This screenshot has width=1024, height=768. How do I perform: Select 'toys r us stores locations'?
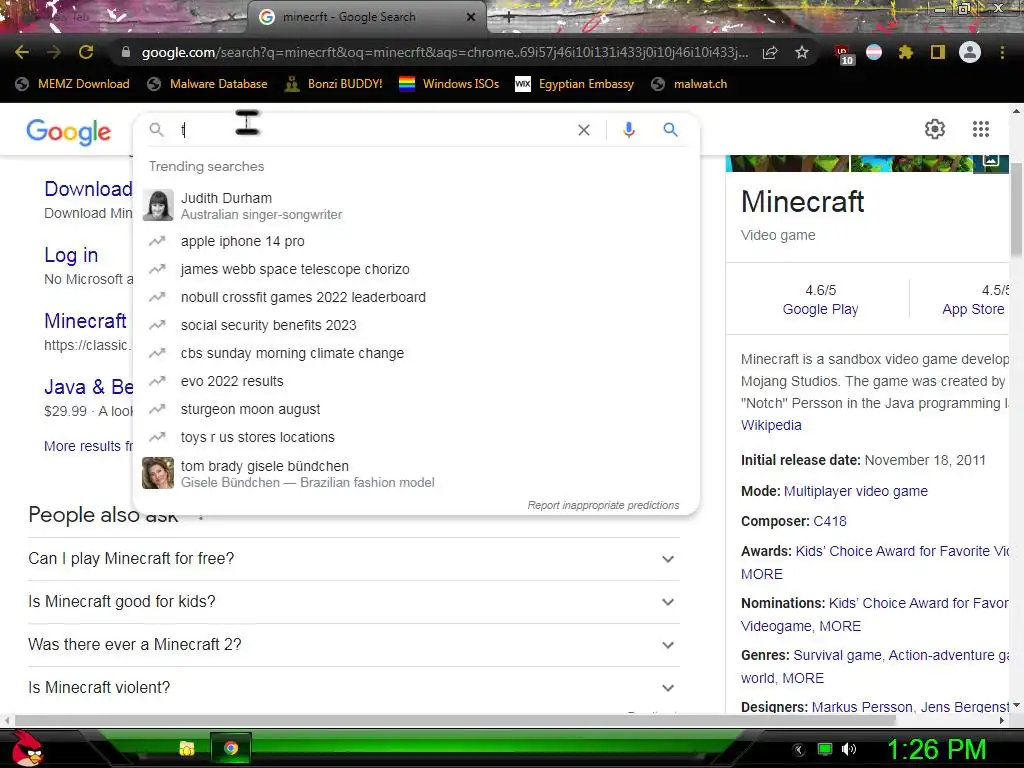(x=416, y=438)
